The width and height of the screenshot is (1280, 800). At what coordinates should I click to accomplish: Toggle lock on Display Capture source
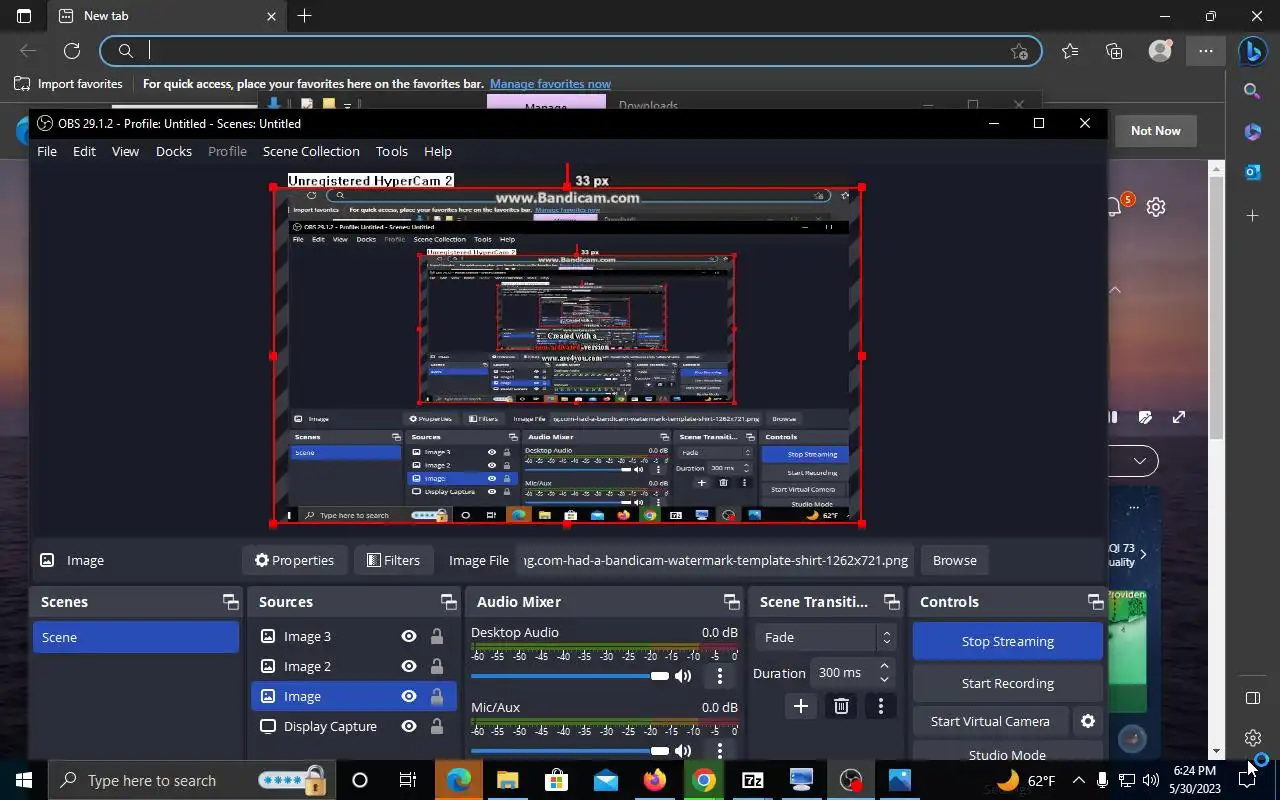pyautogui.click(x=437, y=726)
